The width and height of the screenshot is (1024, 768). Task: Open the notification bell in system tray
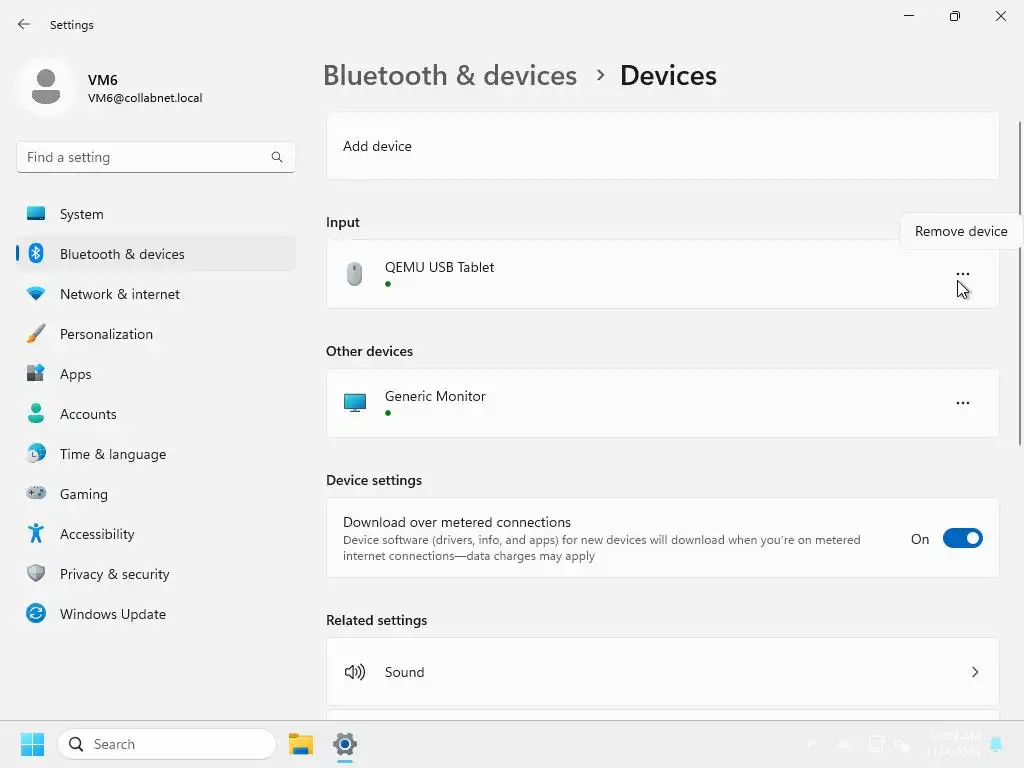pyautogui.click(x=996, y=744)
